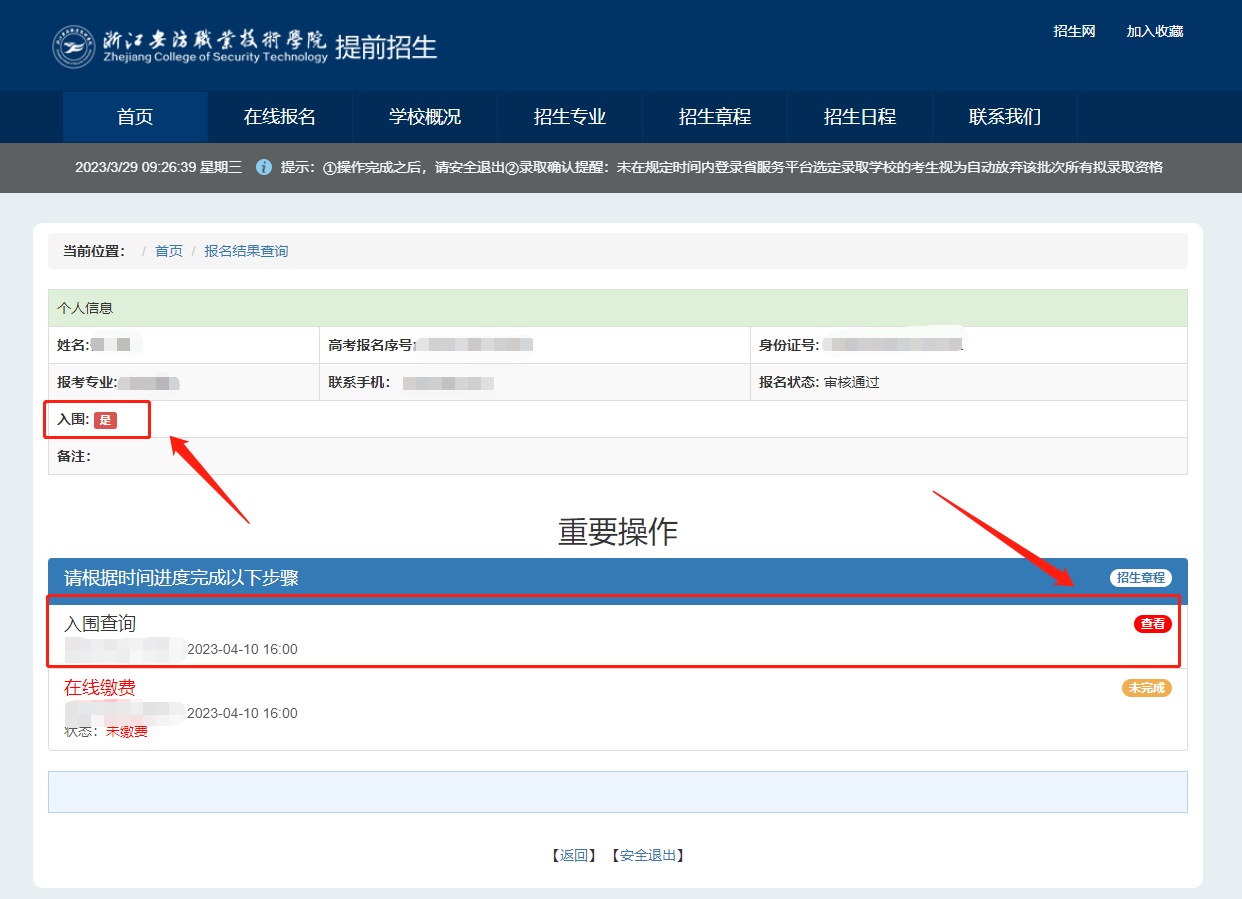Click the white 招生章程 badge button
The image size is (1242, 899).
point(1140,578)
